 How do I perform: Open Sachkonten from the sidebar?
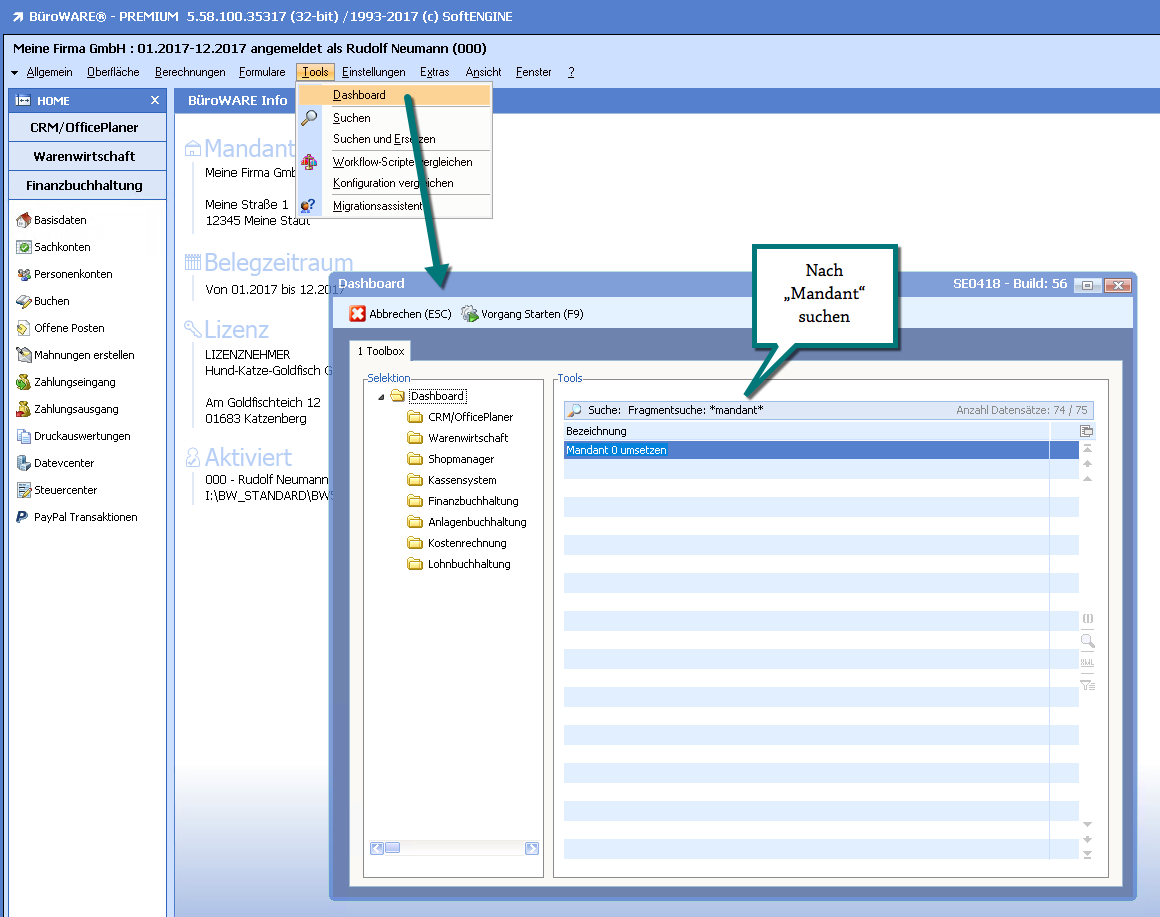pyautogui.click(x=62, y=247)
